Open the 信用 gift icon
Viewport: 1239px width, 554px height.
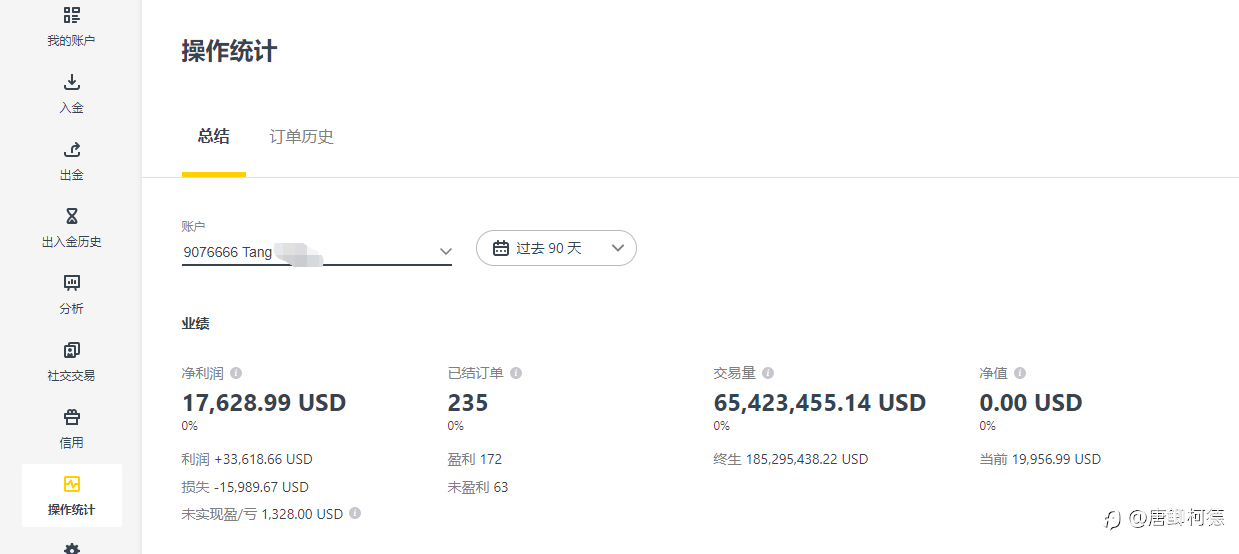coord(71,417)
